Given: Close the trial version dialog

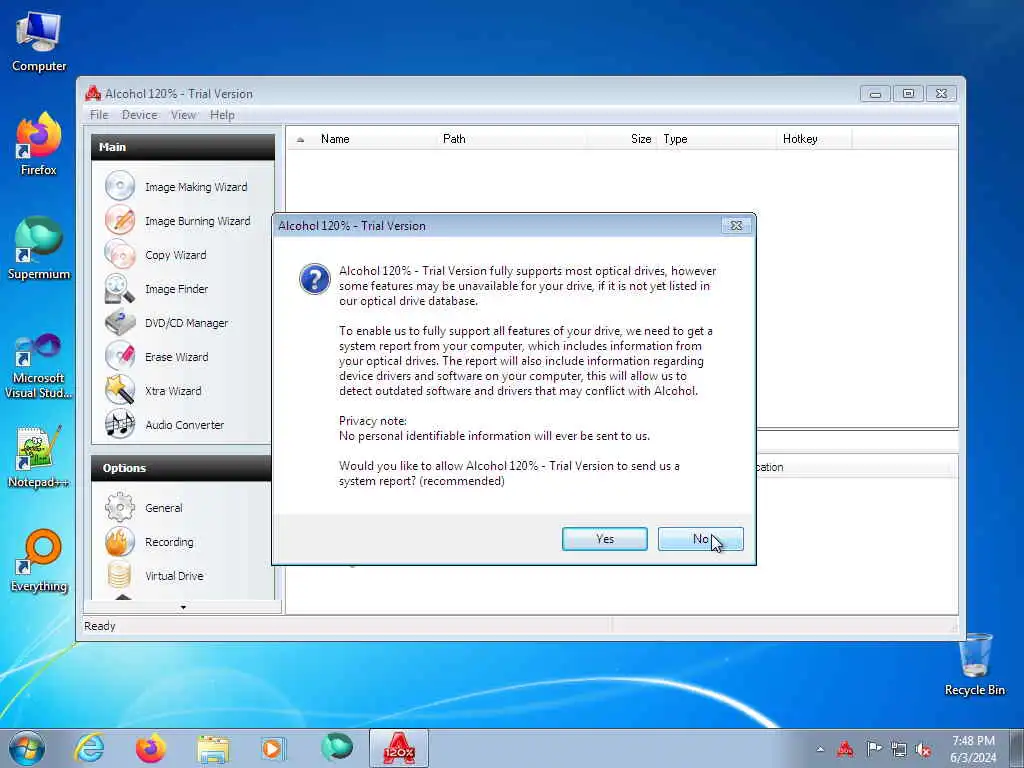Looking at the screenshot, I should (736, 225).
